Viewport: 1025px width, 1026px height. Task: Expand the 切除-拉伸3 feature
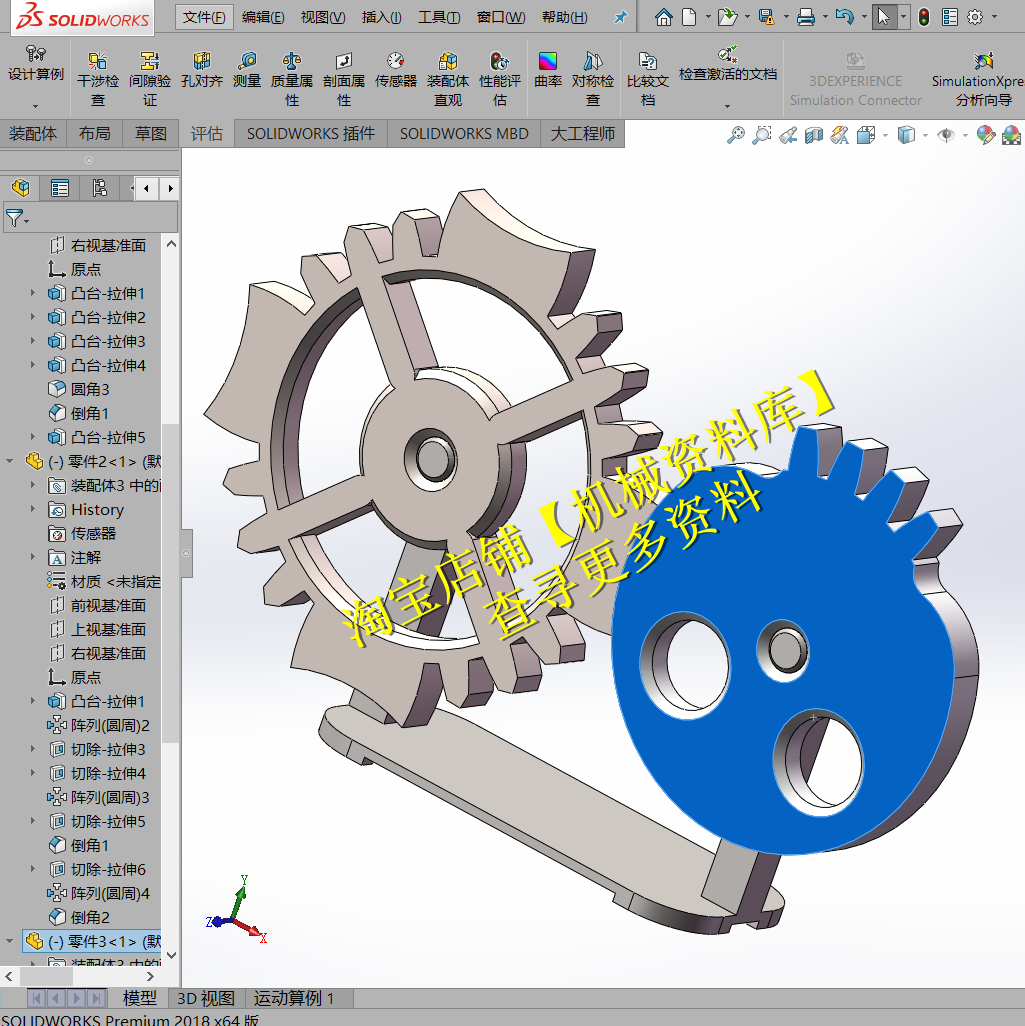(x=33, y=749)
